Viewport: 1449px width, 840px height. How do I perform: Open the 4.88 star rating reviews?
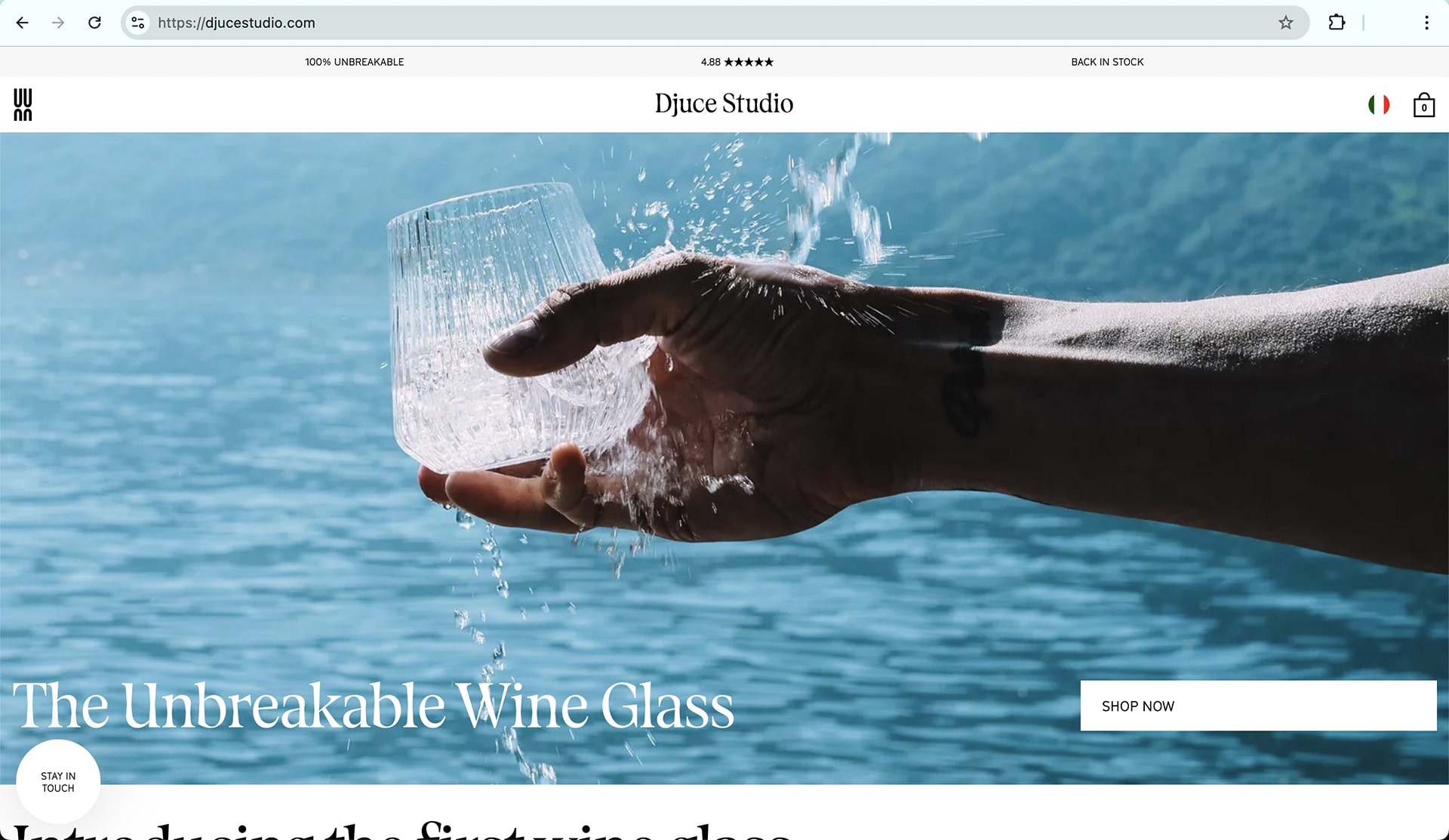point(737,62)
